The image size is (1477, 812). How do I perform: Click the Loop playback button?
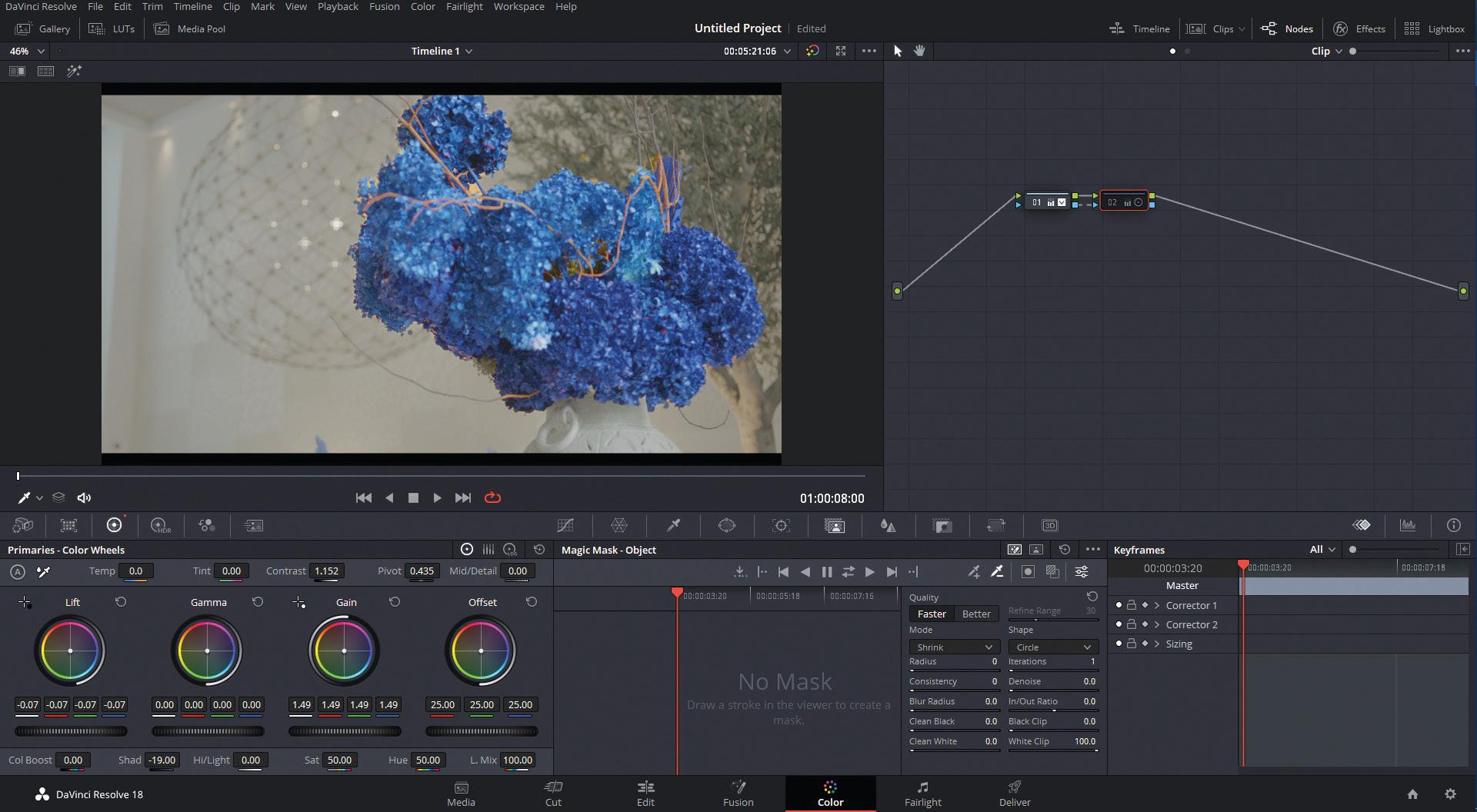pos(493,498)
